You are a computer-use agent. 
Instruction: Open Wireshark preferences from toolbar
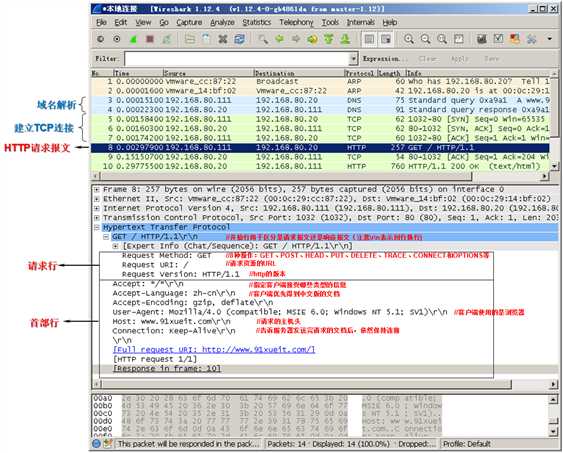[531, 39]
